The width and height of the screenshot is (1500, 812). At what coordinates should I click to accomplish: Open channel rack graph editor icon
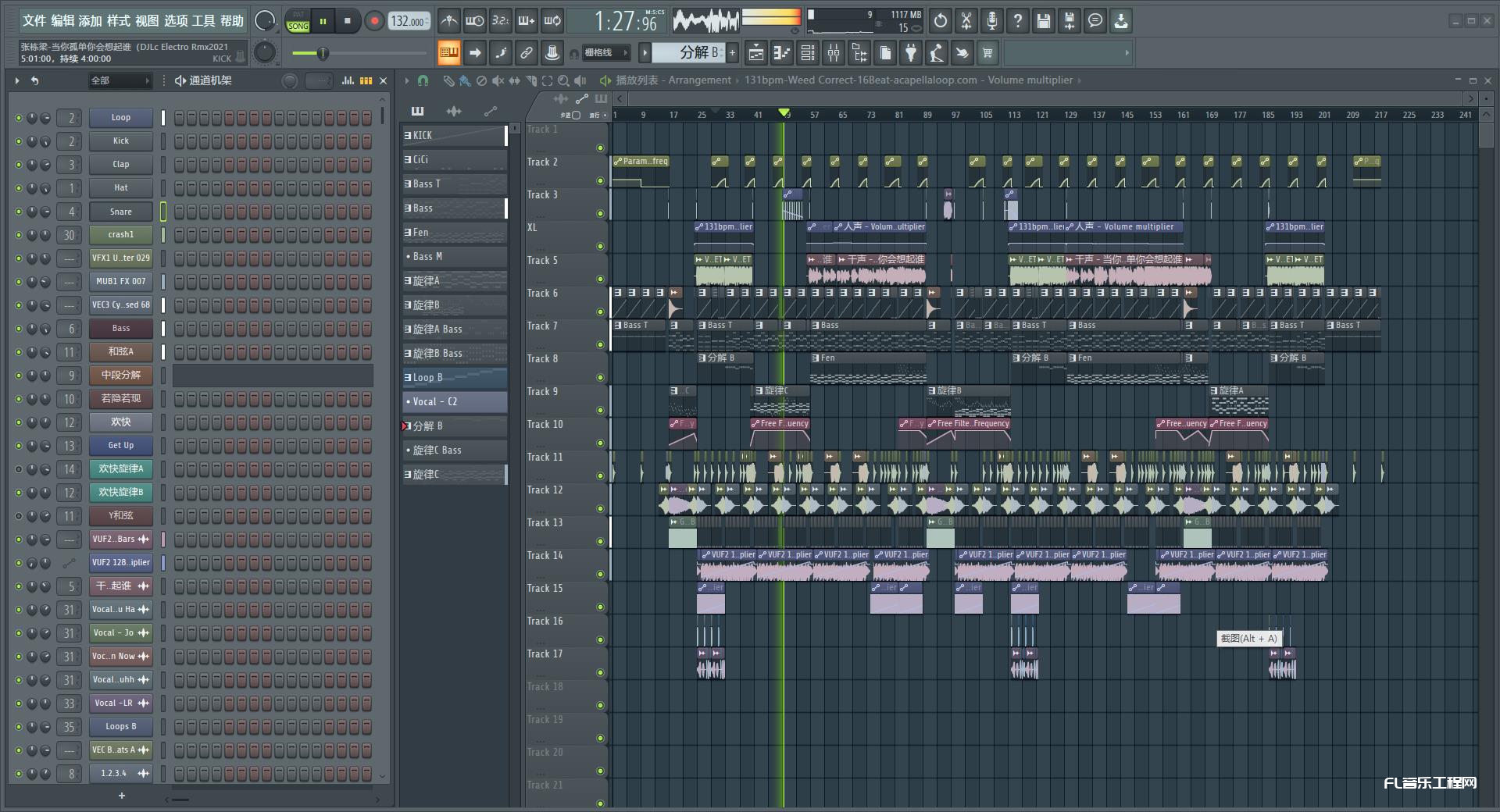[348, 80]
